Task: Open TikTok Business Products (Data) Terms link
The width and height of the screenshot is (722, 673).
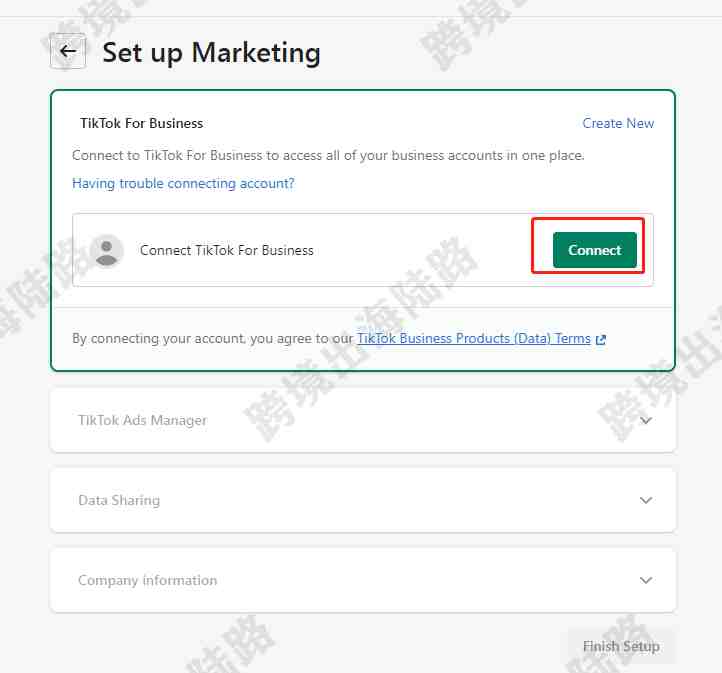Action: [473, 339]
